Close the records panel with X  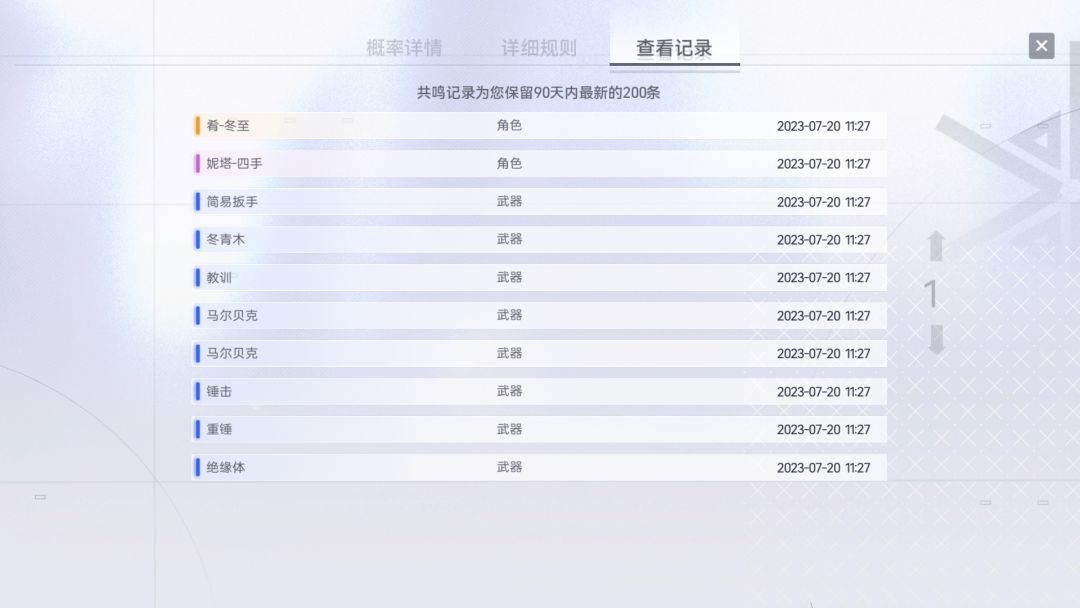click(x=1041, y=46)
